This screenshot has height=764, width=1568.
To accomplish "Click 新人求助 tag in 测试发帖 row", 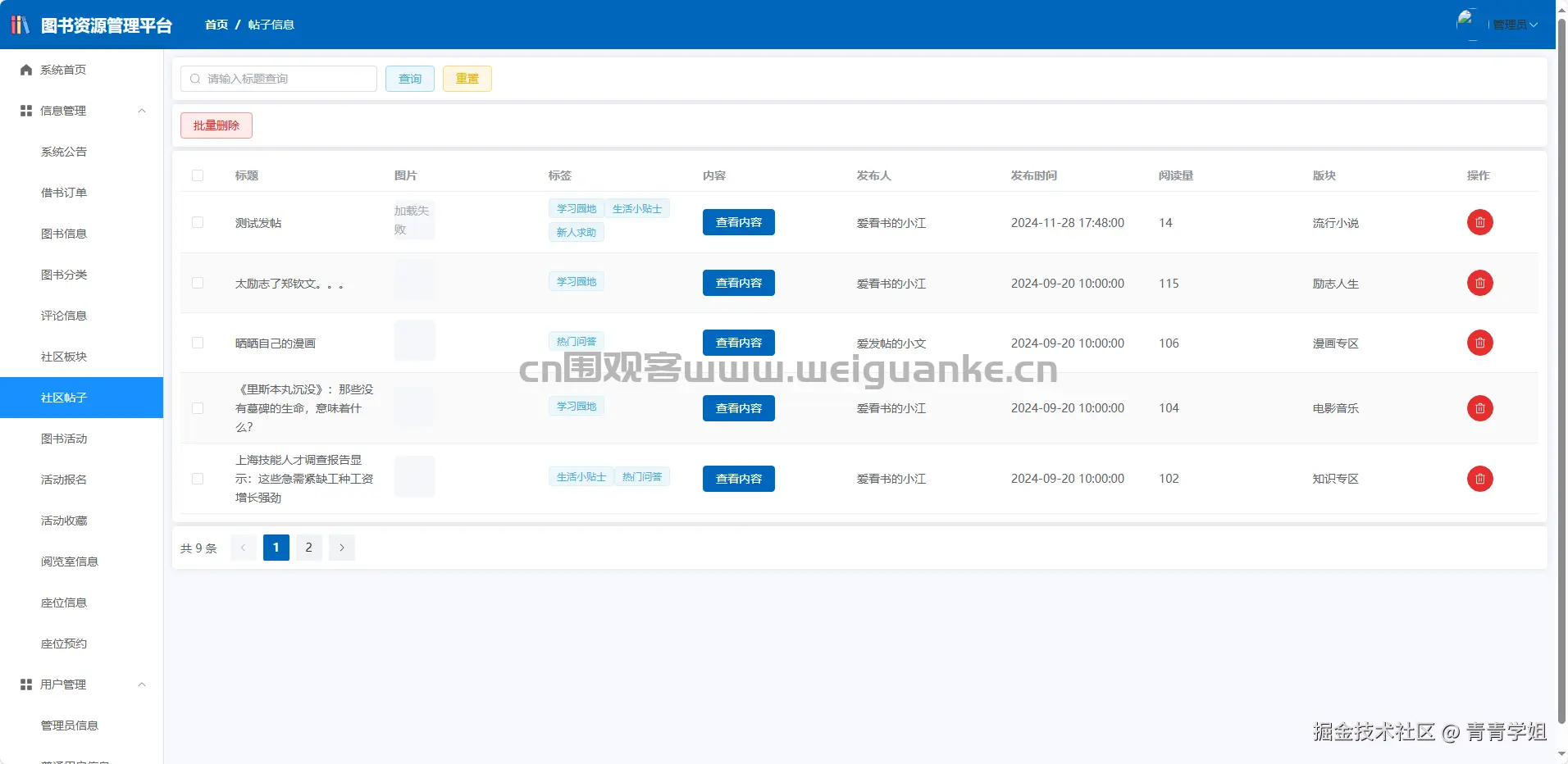I will coord(577,232).
